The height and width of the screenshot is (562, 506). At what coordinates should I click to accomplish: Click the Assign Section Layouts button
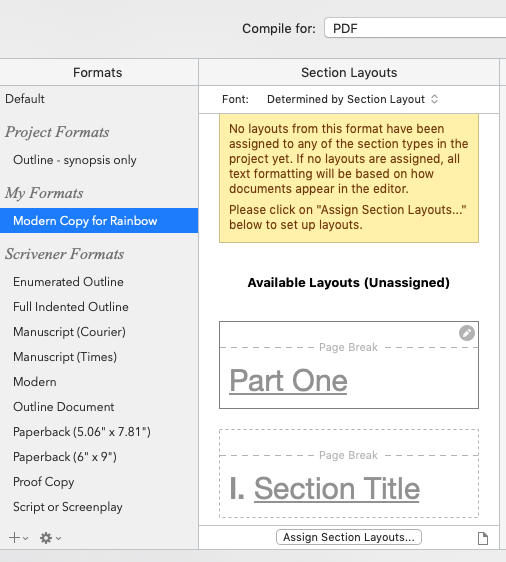pos(349,537)
